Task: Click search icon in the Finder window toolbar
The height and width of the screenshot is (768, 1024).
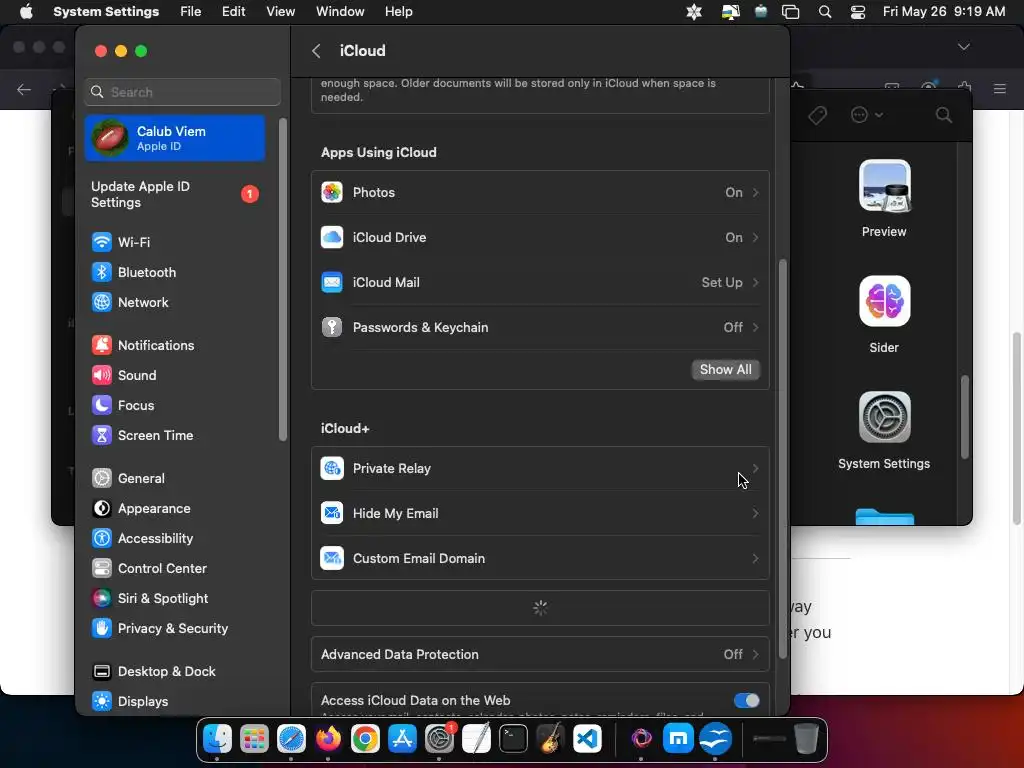Action: tap(944, 116)
